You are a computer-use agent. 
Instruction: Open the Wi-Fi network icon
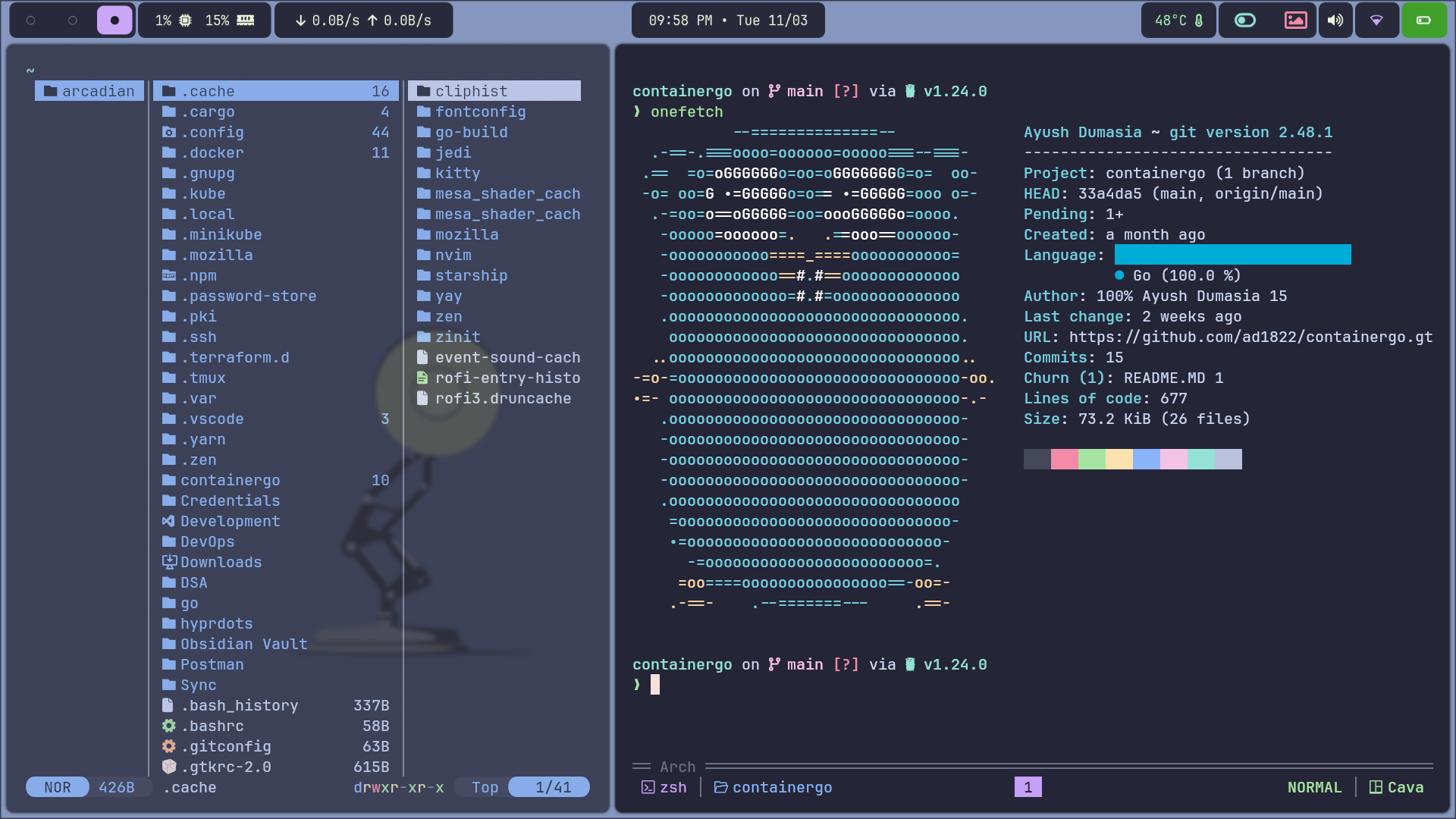1376,20
